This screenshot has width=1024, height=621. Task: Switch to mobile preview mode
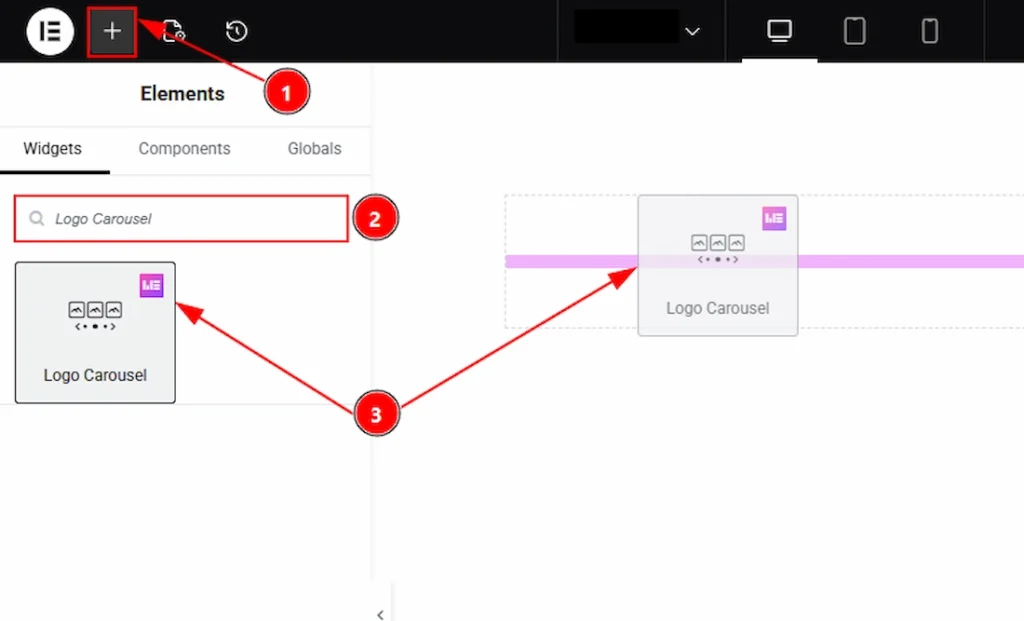929,31
